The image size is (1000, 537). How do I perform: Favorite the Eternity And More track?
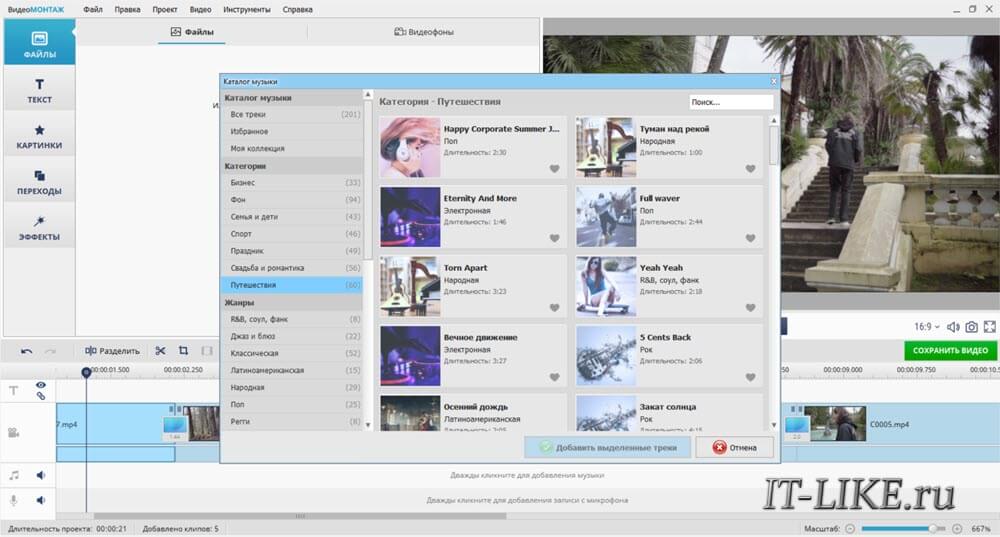pyautogui.click(x=555, y=239)
